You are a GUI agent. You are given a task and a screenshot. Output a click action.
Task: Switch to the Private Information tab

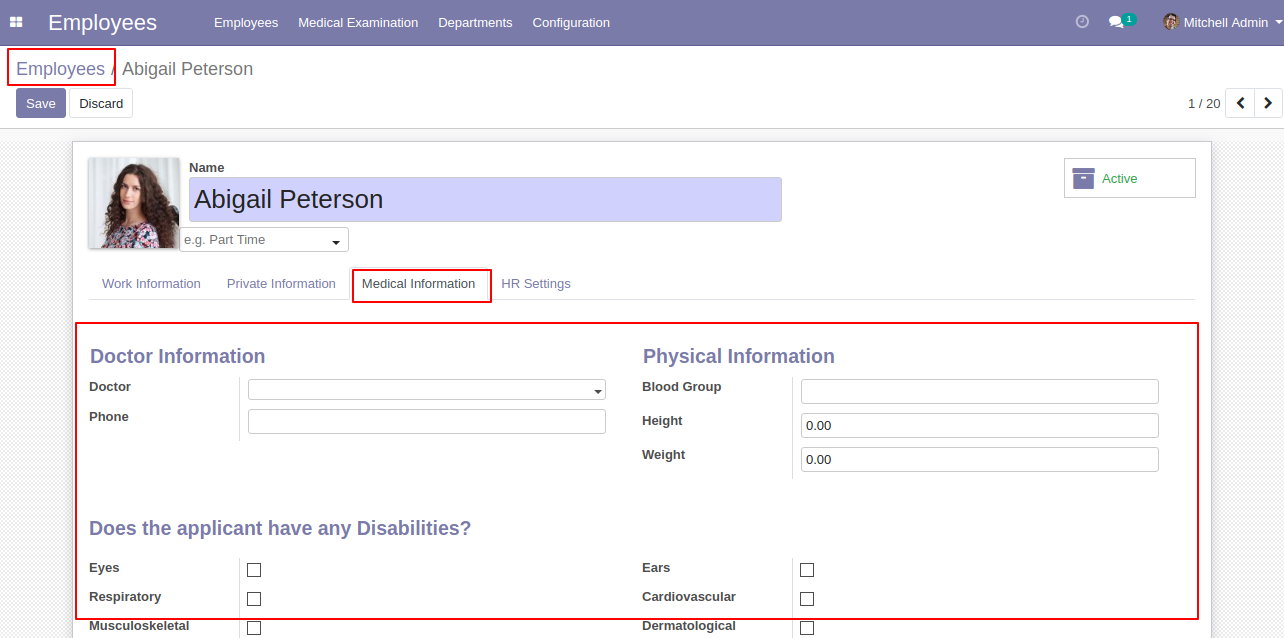[x=281, y=284]
